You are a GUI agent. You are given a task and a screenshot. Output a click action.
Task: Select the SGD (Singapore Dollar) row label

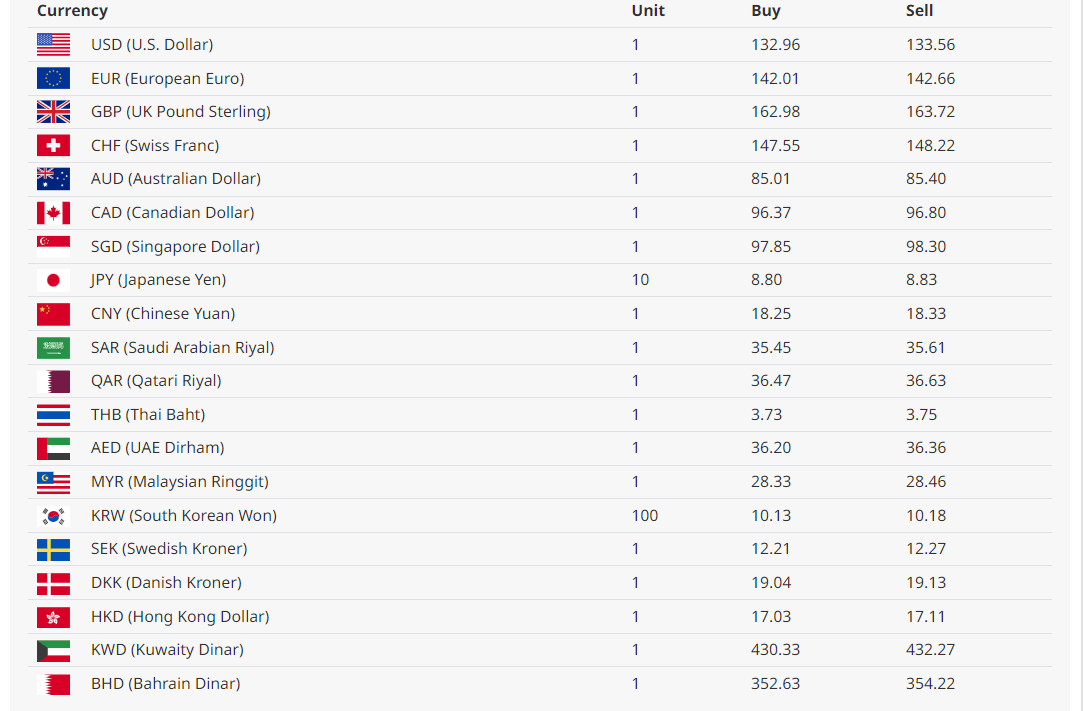[175, 246]
